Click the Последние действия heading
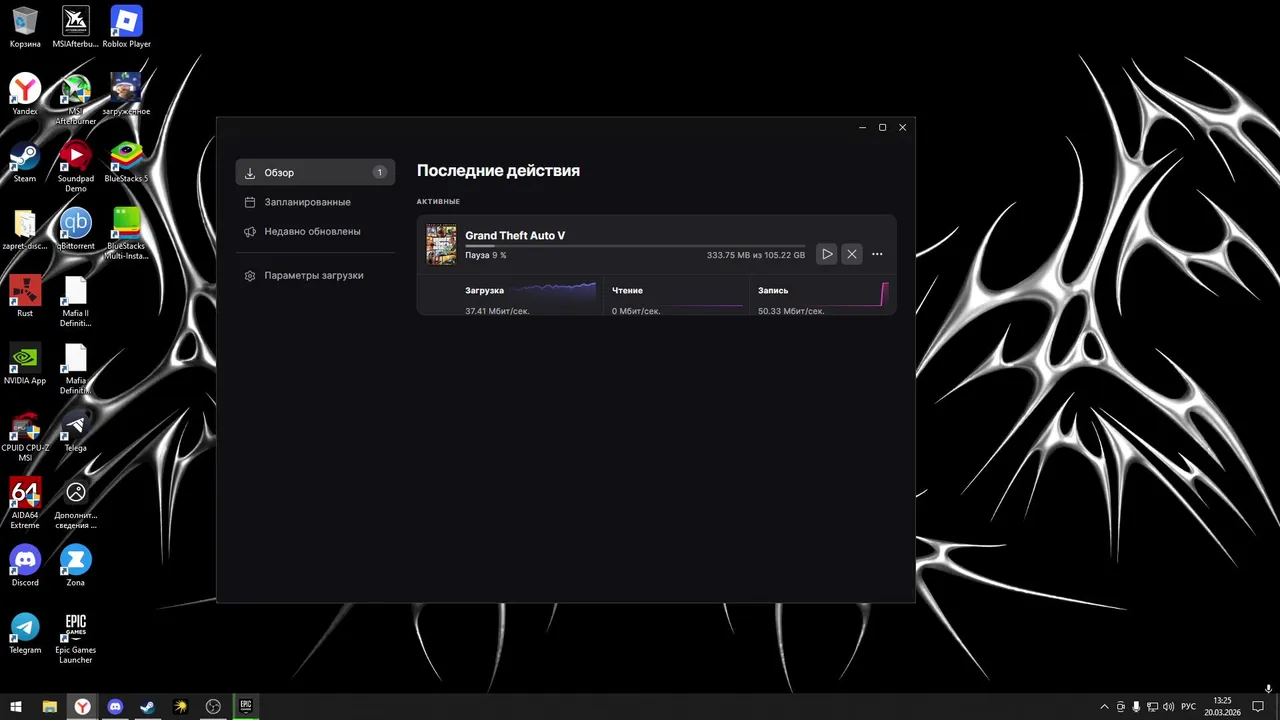The height and width of the screenshot is (720, 1280). pos(498,171)
